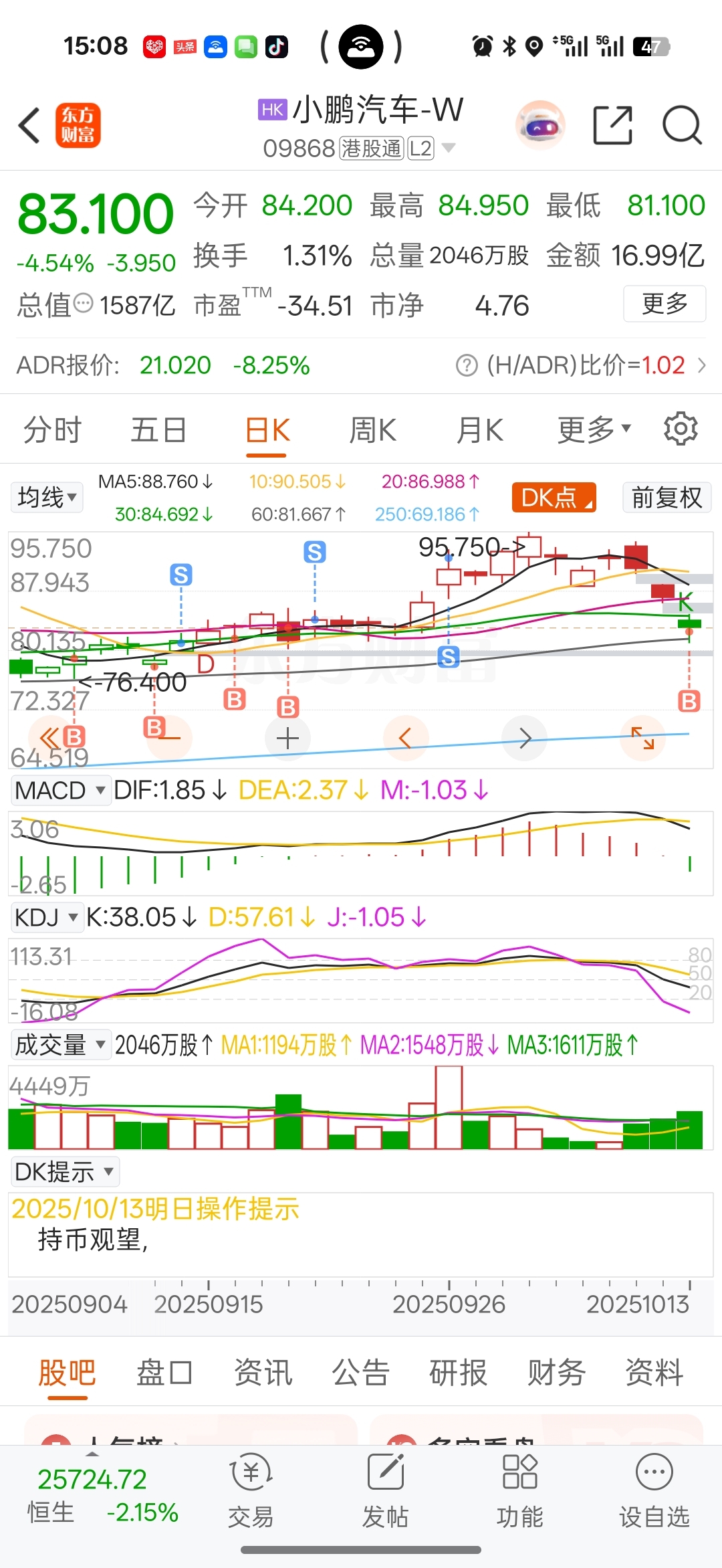Open the 财务 financials tab
This screenshot has height=1568, width=722.
(556, 1373)
